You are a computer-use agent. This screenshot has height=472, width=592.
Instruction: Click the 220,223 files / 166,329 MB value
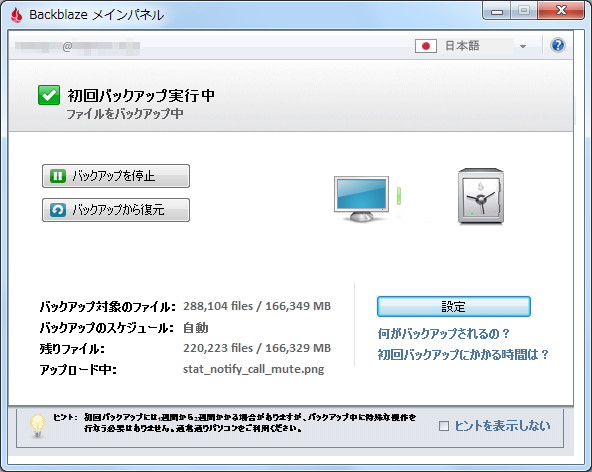pos(257,348)
